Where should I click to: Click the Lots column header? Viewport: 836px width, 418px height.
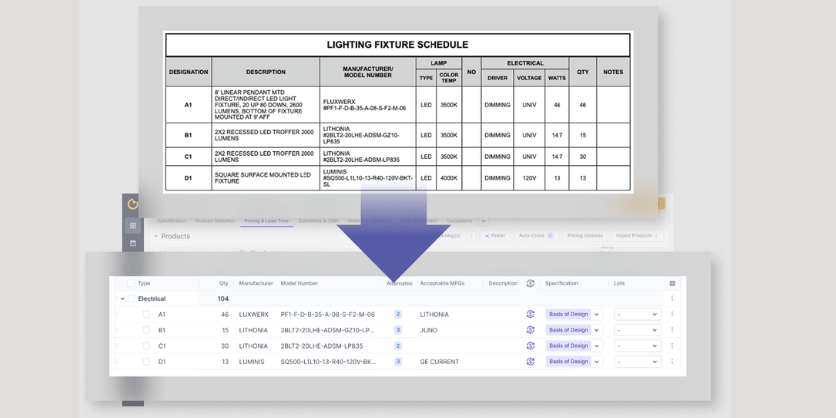[x=618, y=283]
